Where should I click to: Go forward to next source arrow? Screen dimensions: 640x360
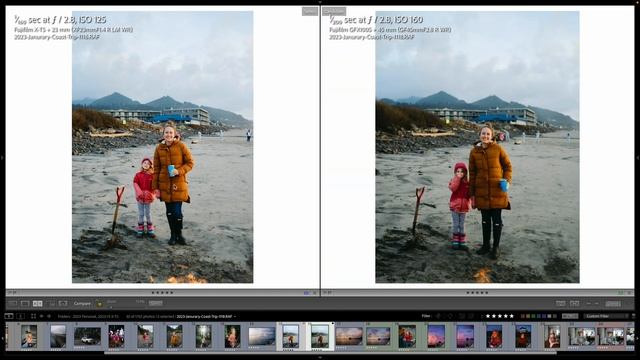click(x=49, y=316)
